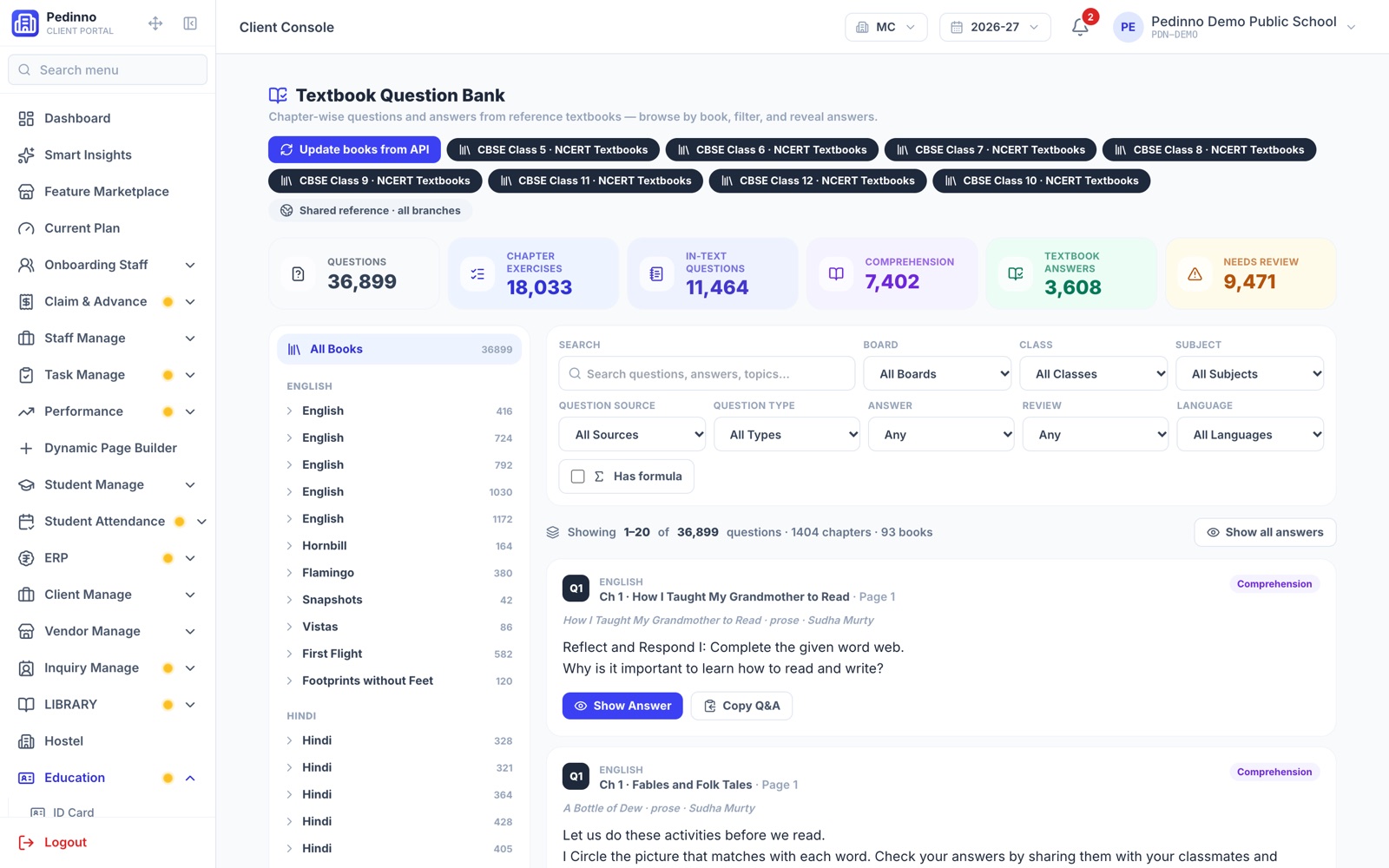Screen dimensions: 1389x868
Task: Expand the Flamingo book entry
Action: point(399,573)
